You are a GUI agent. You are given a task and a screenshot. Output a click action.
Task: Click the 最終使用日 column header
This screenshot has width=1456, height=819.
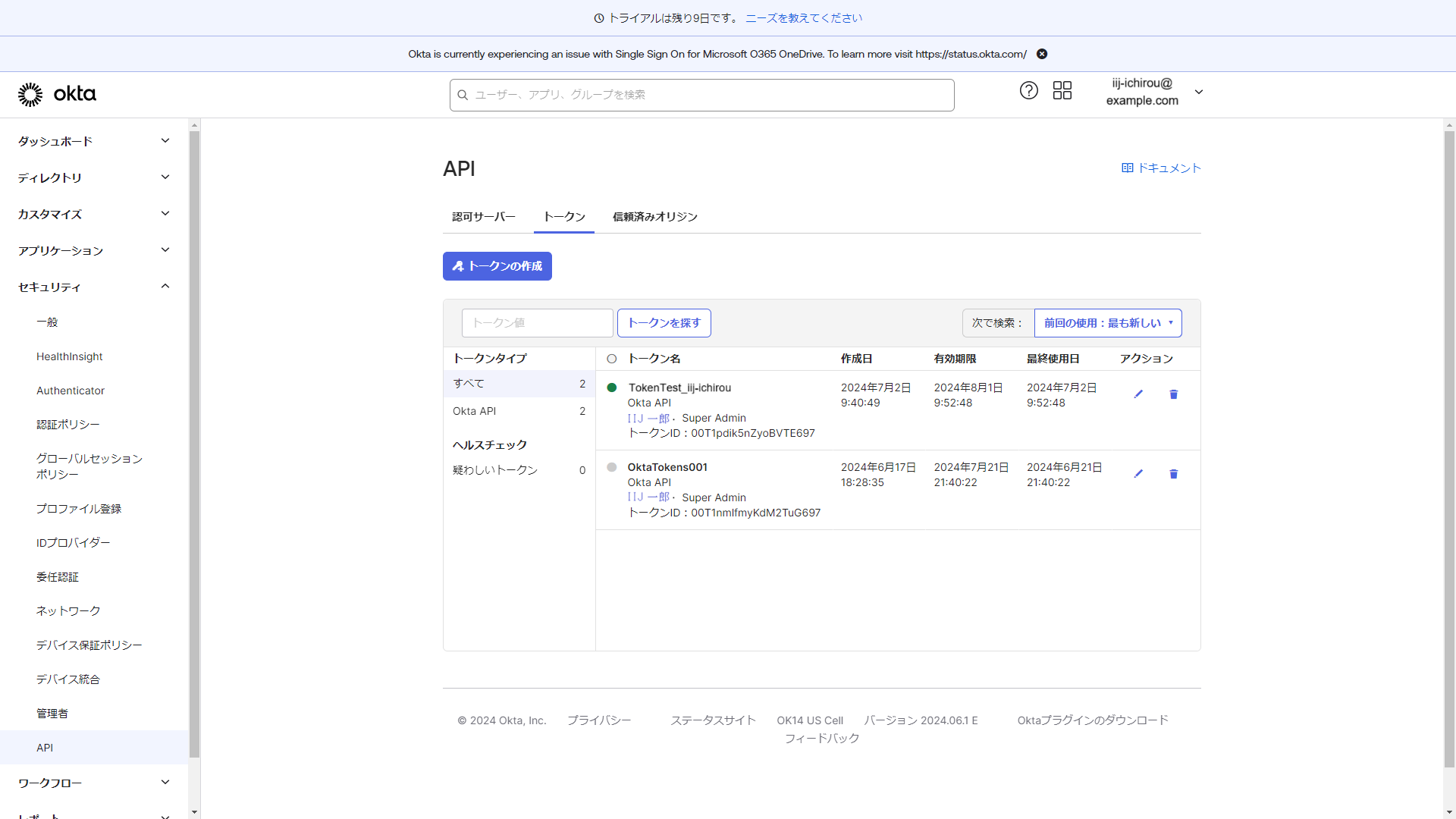coord(1053,359)
